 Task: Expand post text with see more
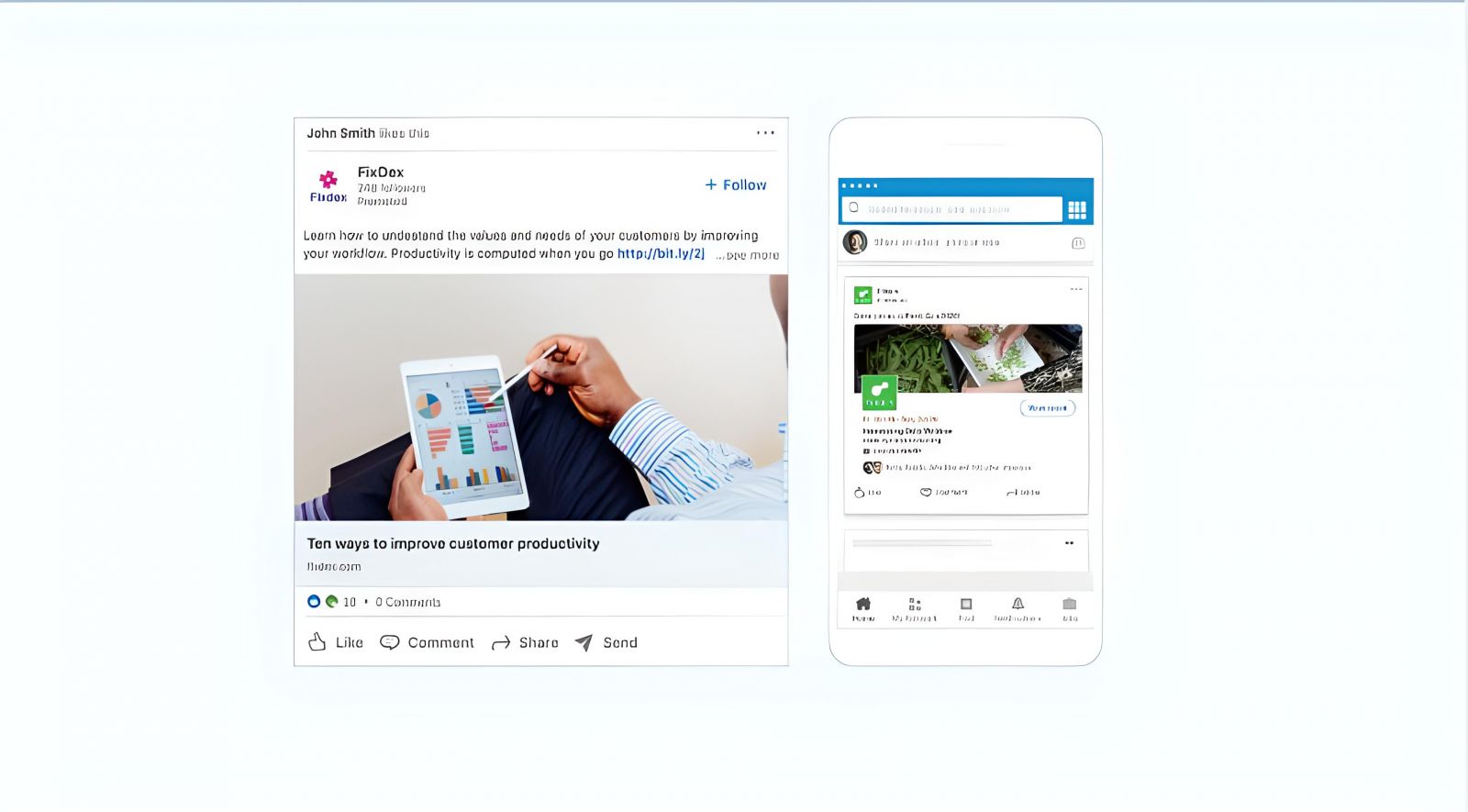coord(748,255)
